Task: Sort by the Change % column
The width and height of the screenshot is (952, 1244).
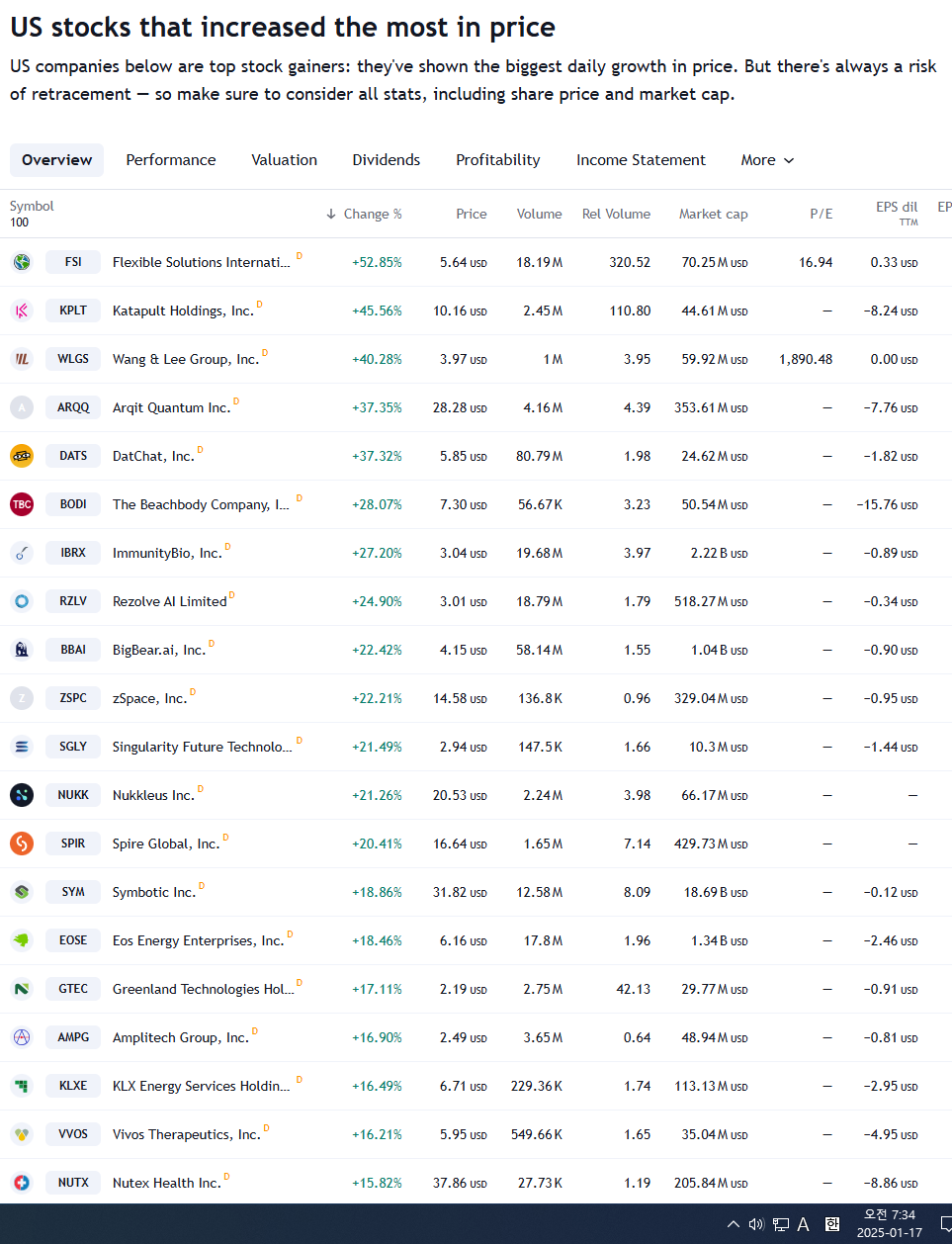Action: 364,214
